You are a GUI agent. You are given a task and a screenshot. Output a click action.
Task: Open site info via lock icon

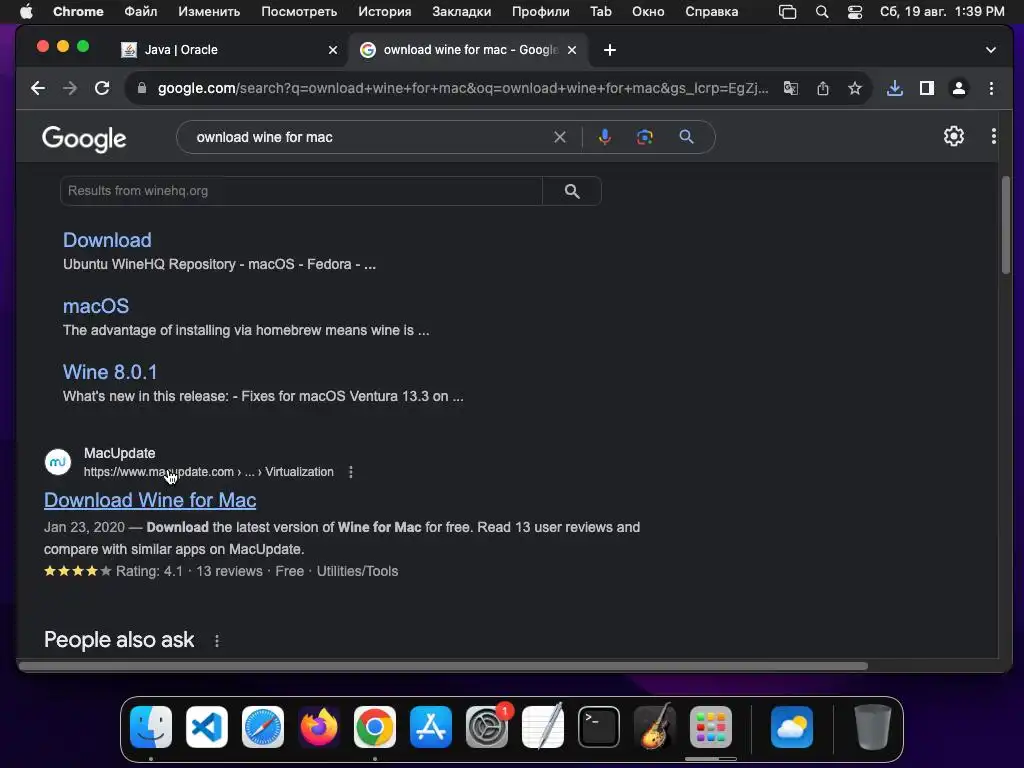click(x=142, y=88)
